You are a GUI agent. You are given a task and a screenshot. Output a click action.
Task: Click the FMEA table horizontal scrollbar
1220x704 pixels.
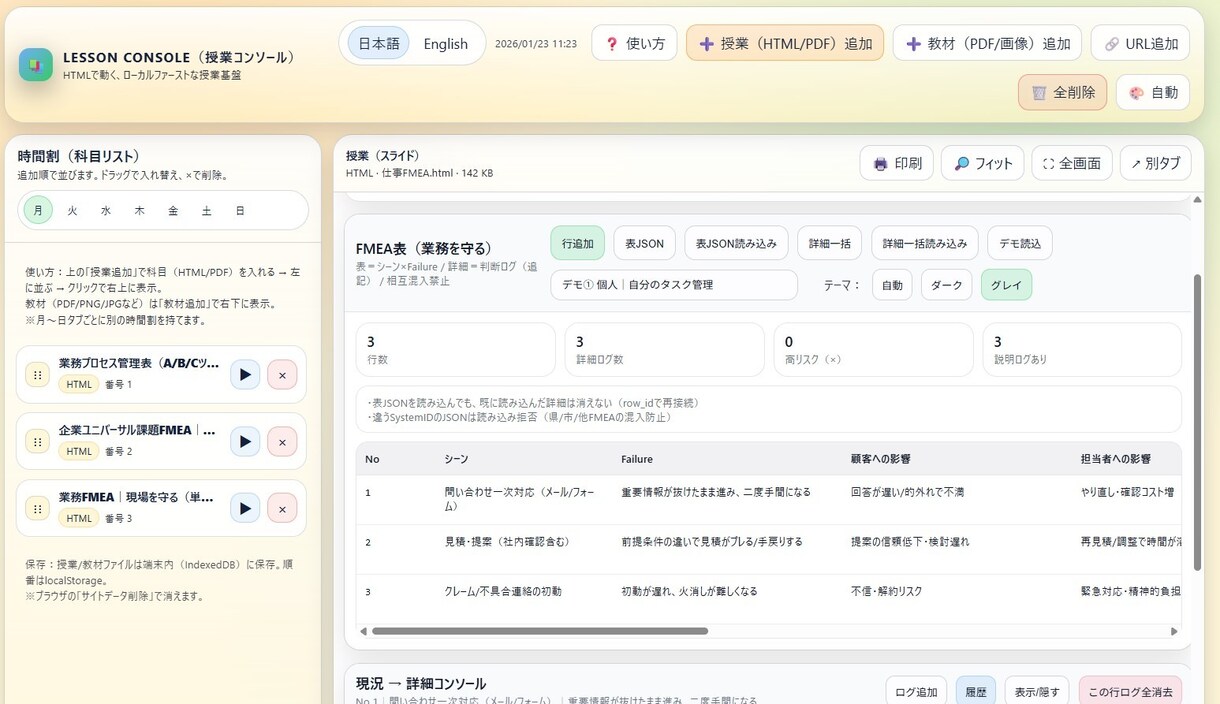pos(540,631)
